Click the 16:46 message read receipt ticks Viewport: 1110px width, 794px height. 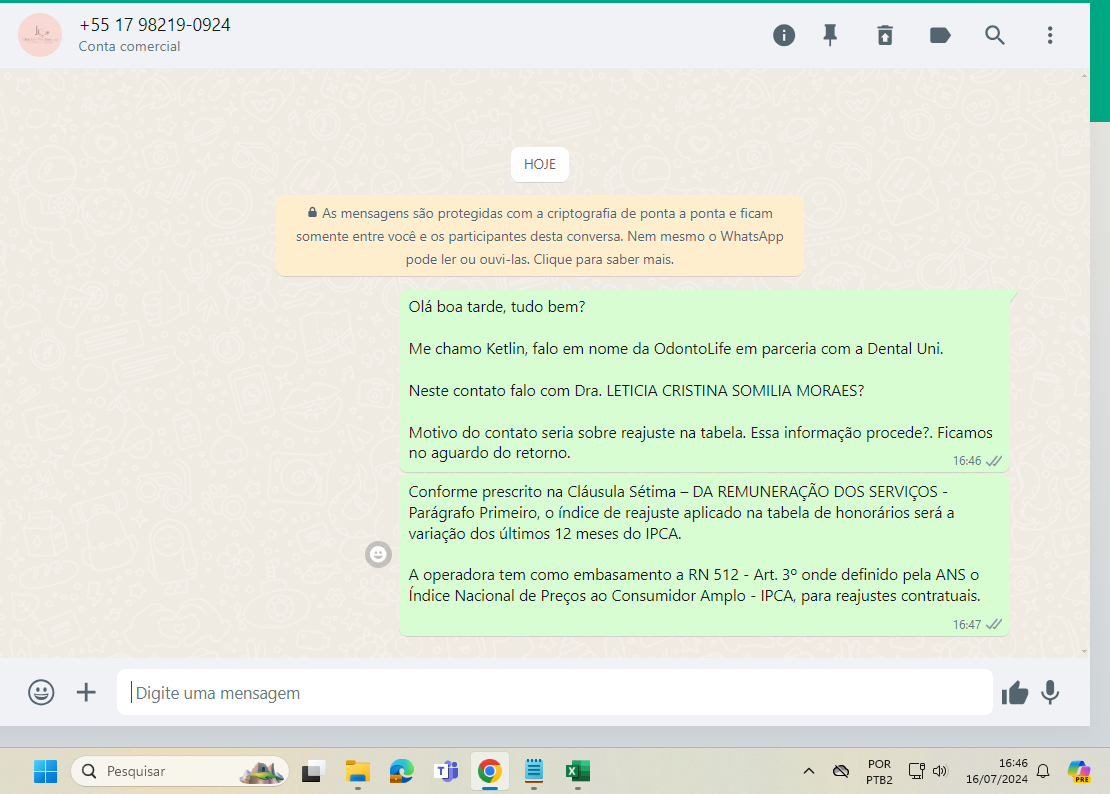[994, 461]
